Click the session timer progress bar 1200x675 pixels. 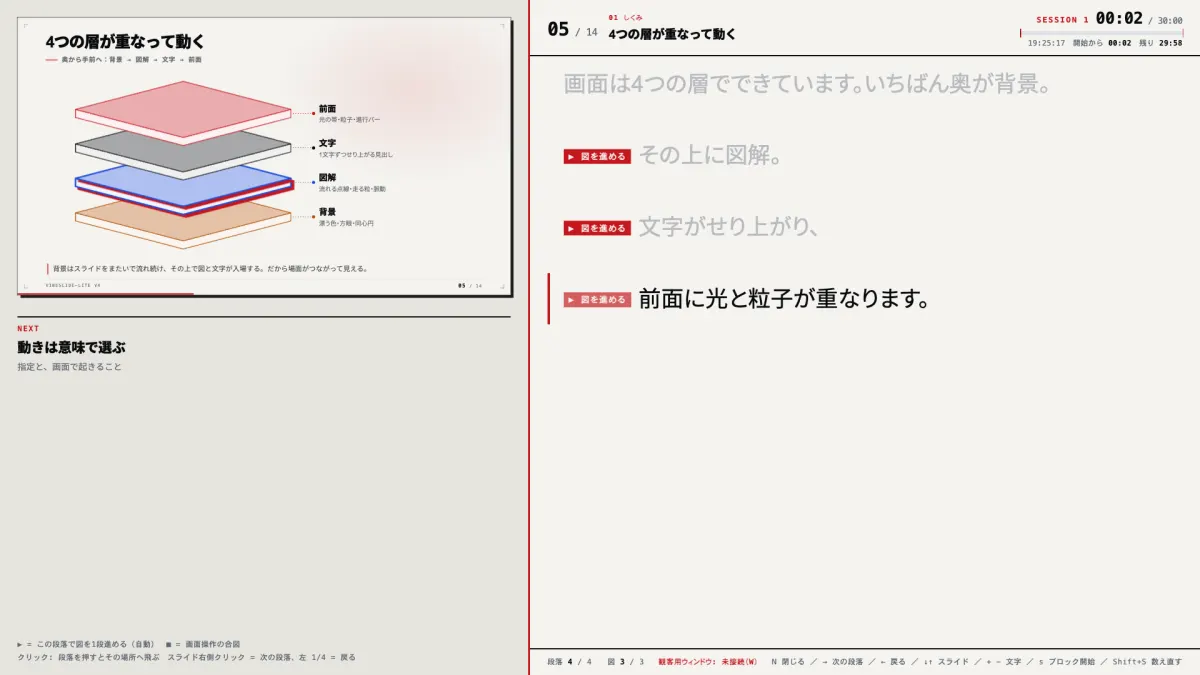coord(1101,33)
